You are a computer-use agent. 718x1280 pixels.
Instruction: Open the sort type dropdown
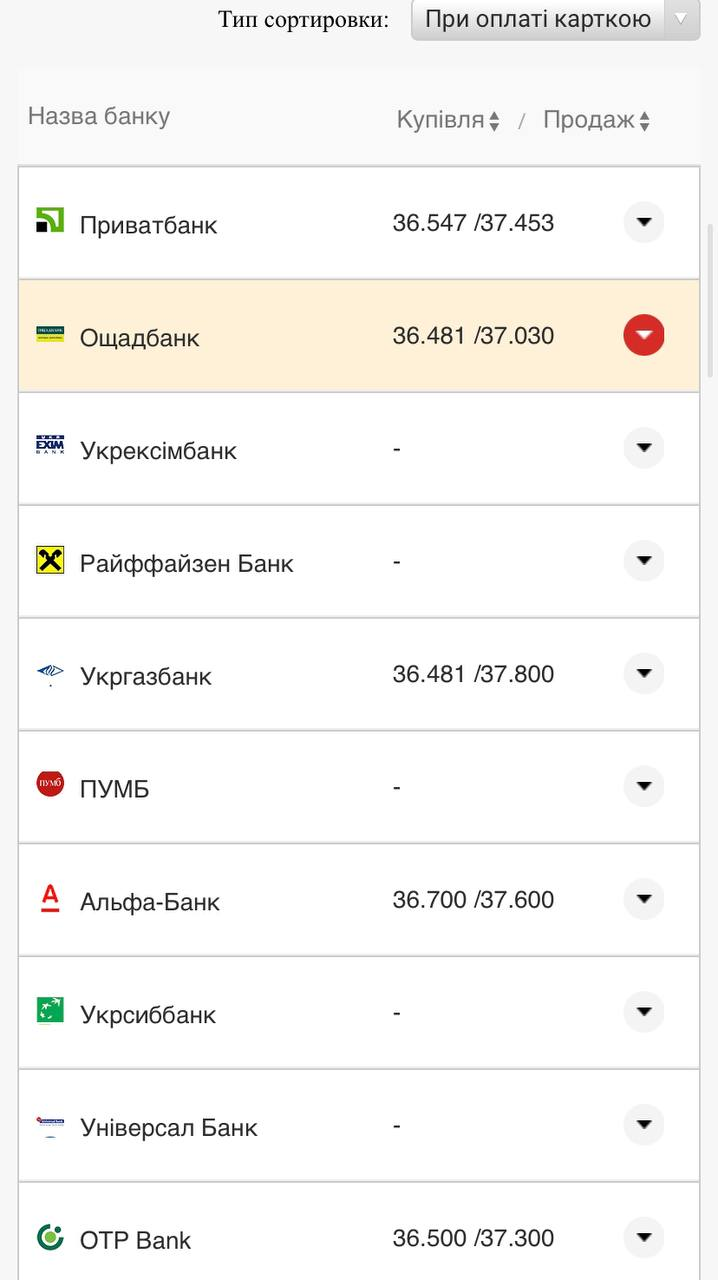pyautogui.click(x=555, y=19)
